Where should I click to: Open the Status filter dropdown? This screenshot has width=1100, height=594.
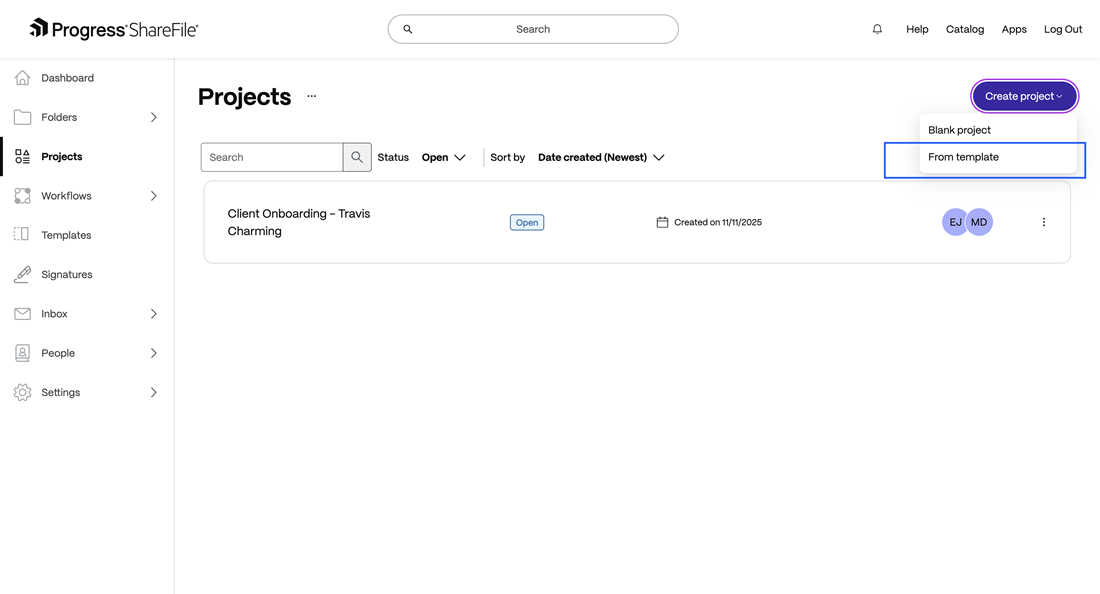(x=444, y=157)
